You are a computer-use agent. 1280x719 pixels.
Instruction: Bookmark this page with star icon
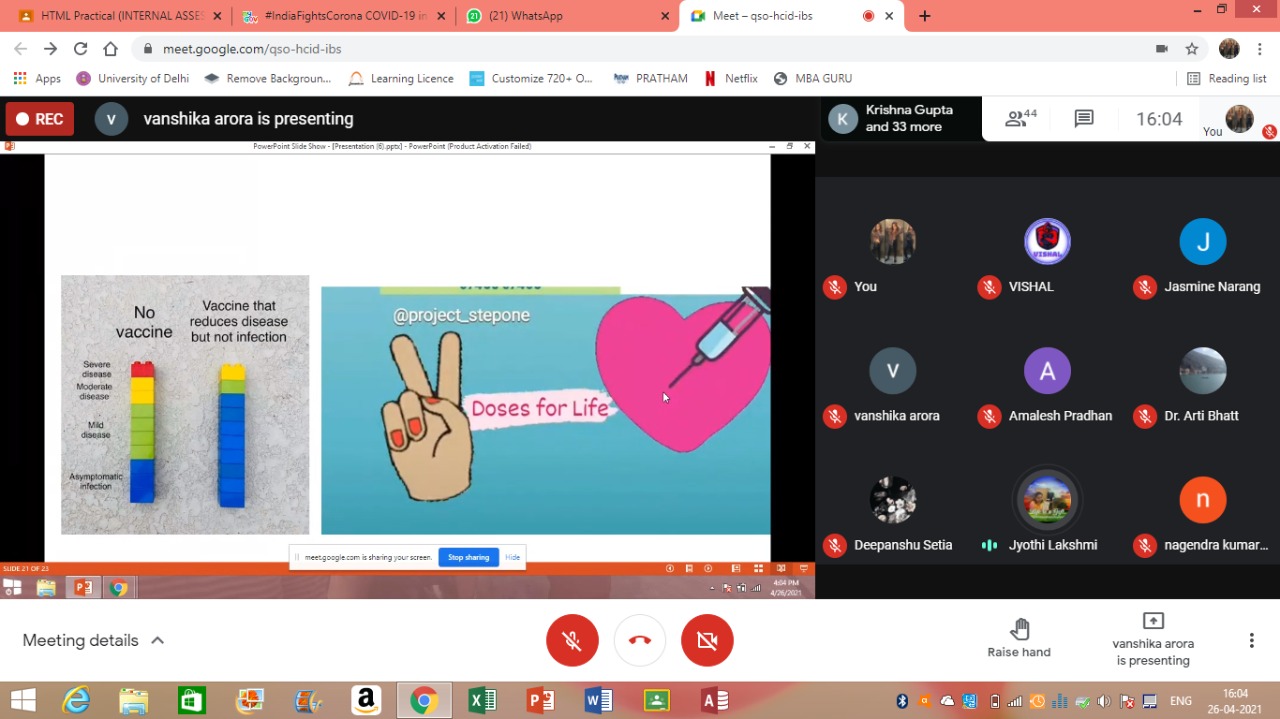(x=1192, y=49)
